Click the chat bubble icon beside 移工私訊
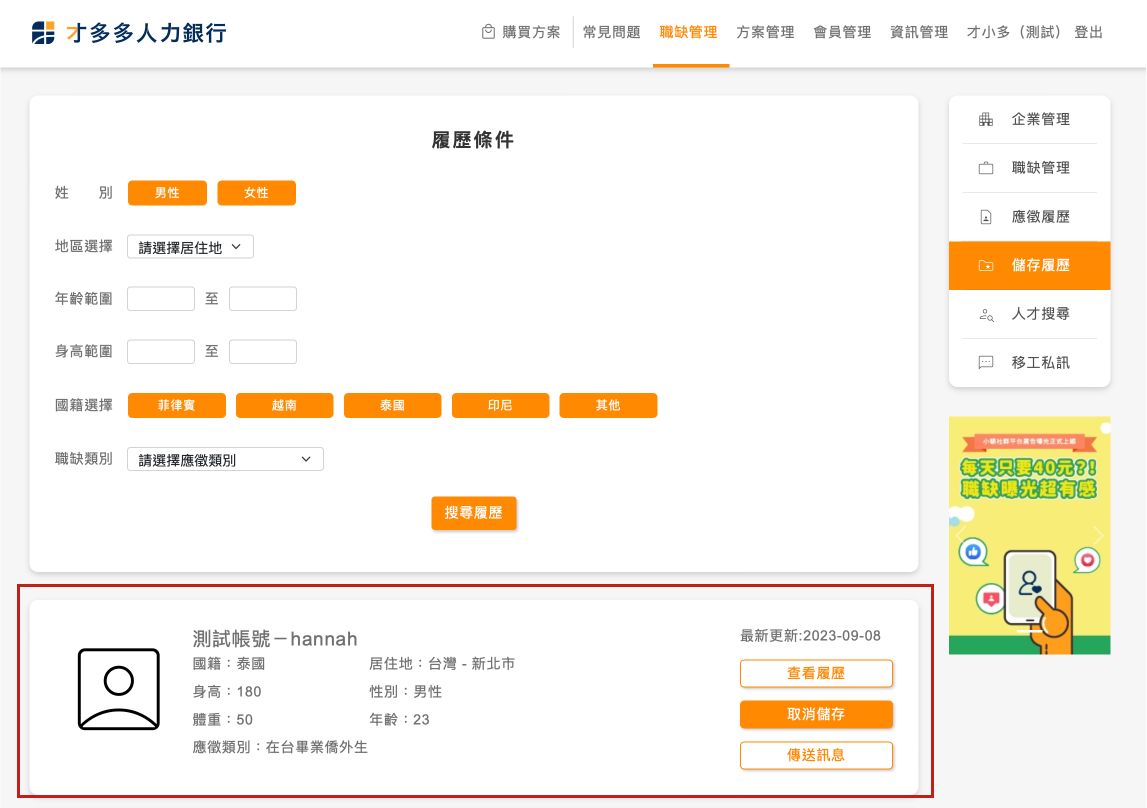Screen dimensions: 1147x808 tap(986, 363)
